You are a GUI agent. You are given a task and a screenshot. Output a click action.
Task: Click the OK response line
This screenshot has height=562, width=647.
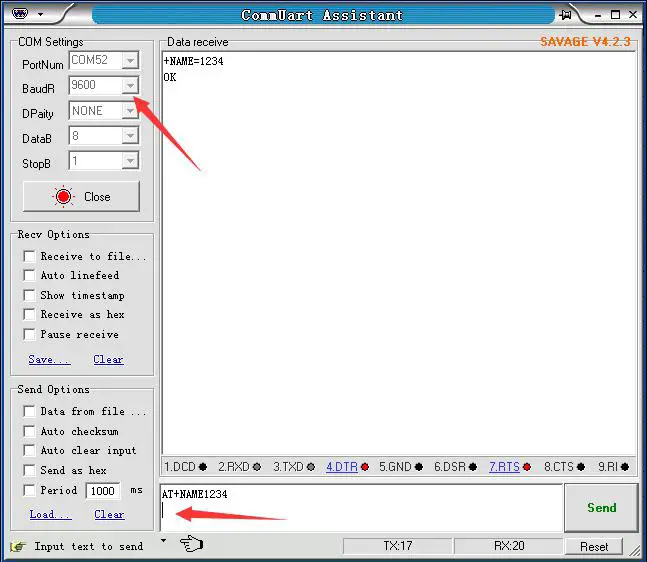[x=170, y=77]
